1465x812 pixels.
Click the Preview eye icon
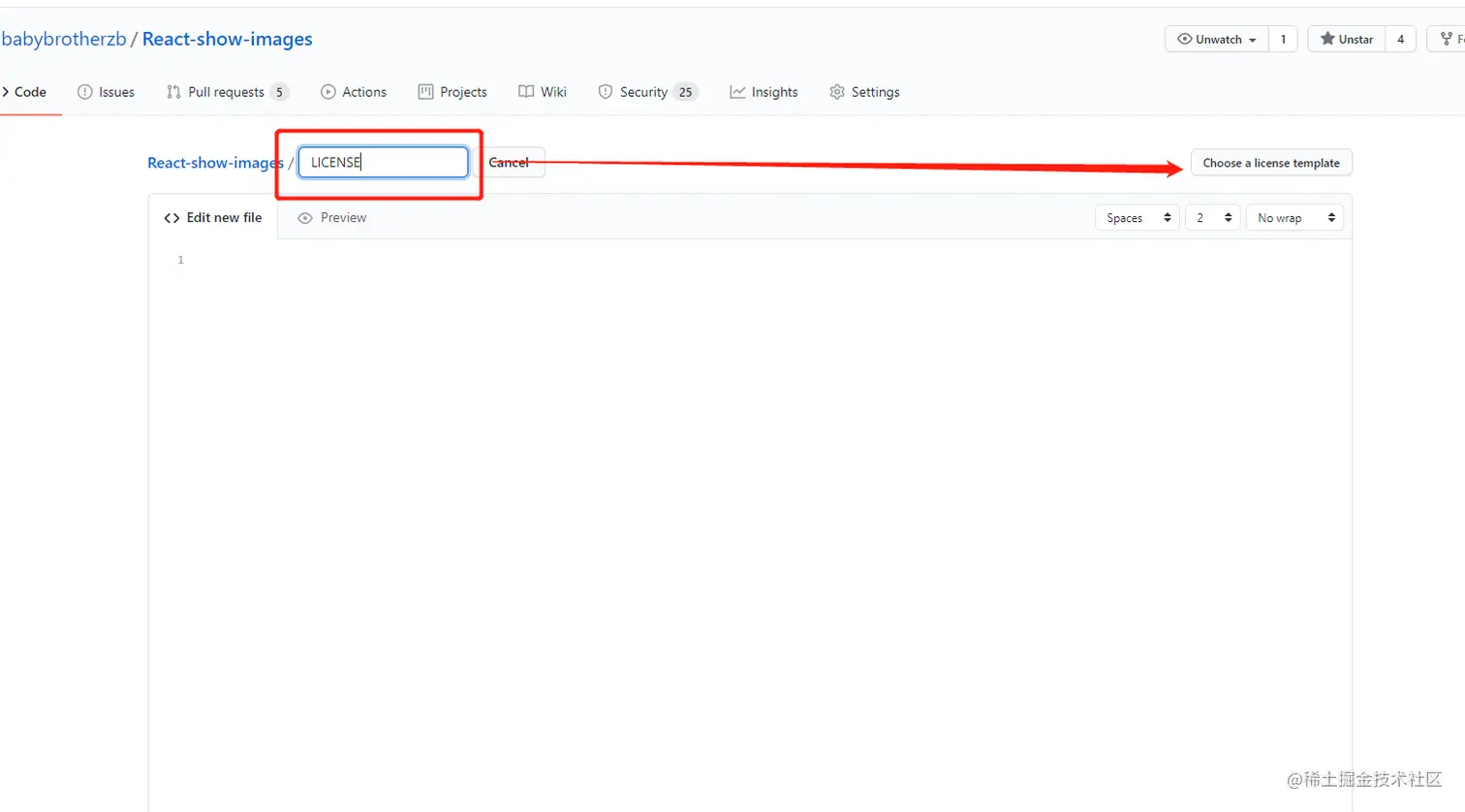point(305,218)
